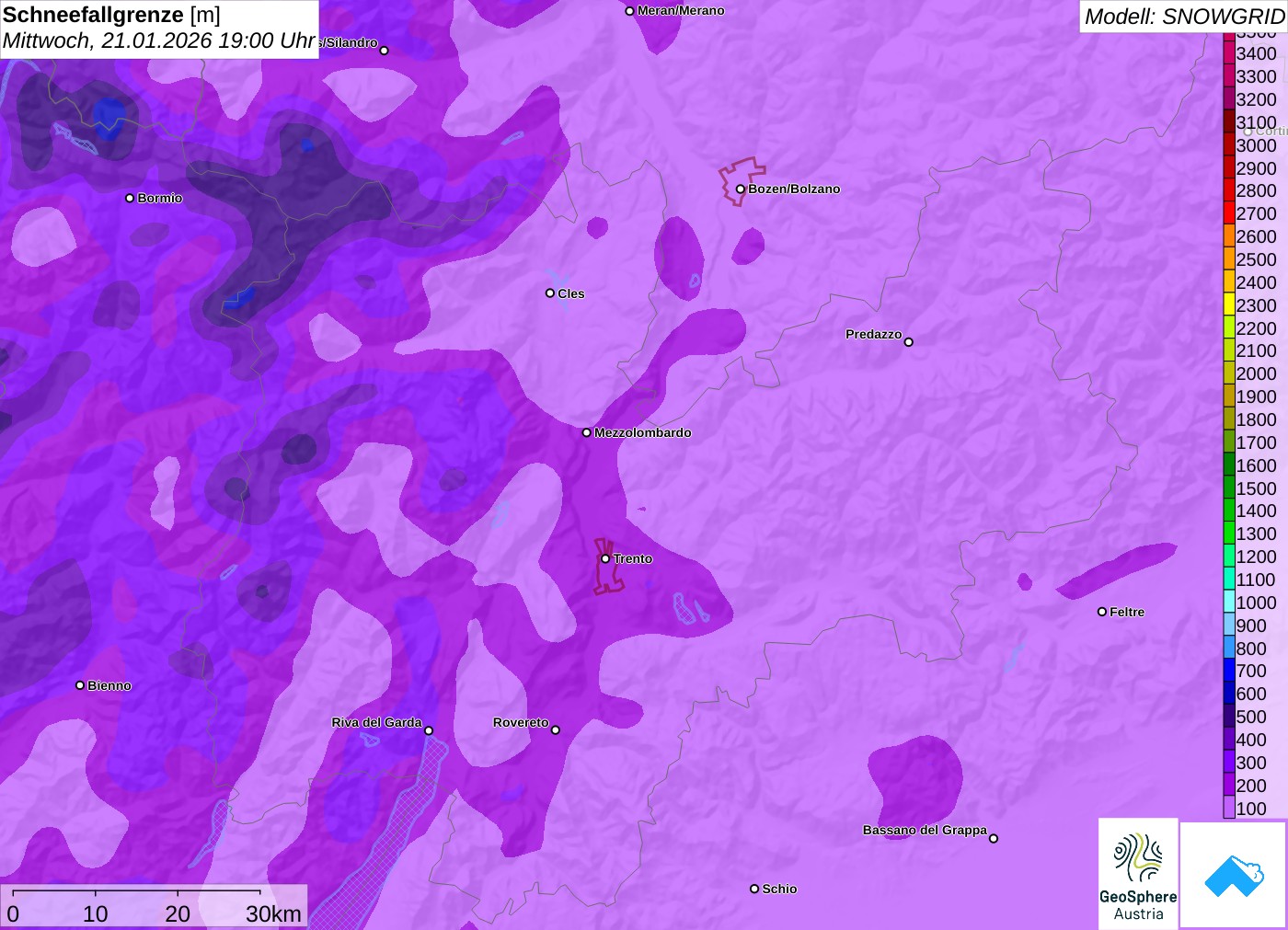Click the Meran/Merano location marker
Viewport: 1288px width, 930px height.
tap(629, 11)
